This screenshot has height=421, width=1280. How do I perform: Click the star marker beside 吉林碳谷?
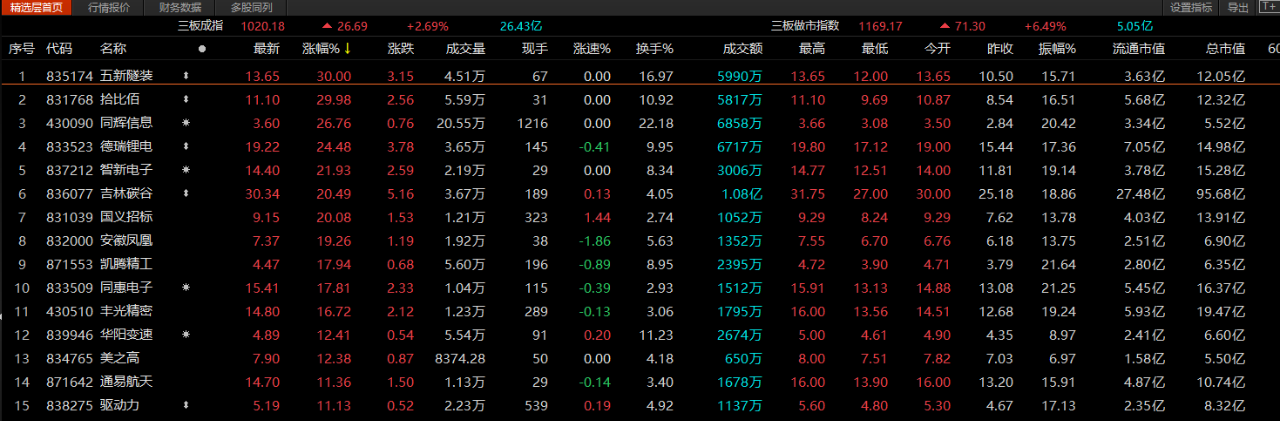pyautogui.click(x=185, y=193)
